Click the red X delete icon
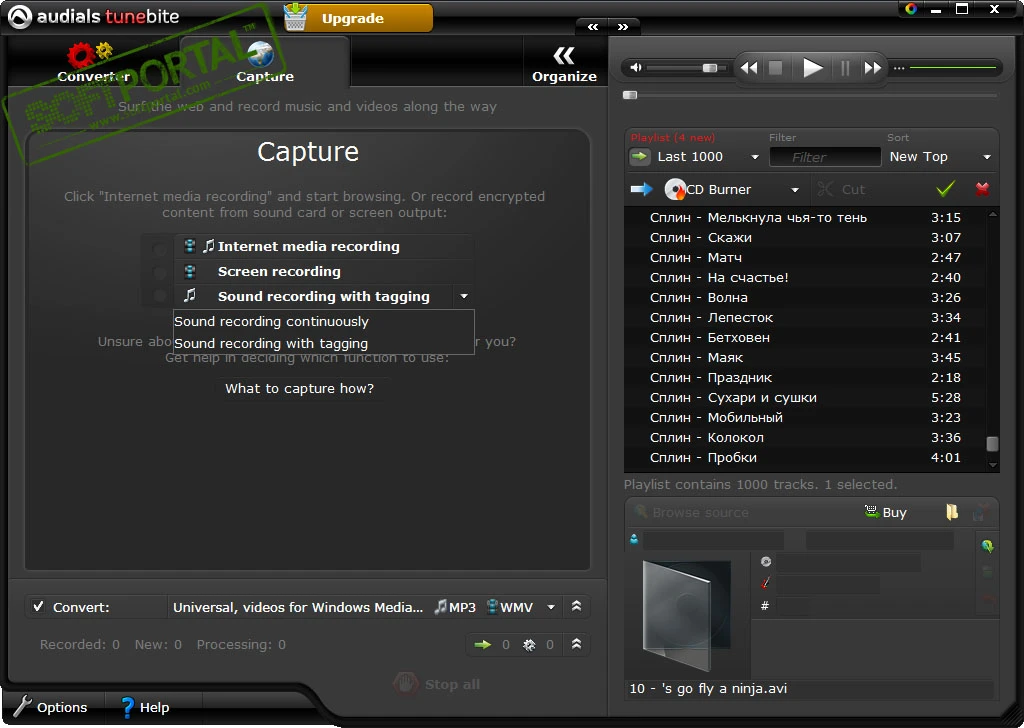The image size is (1024, 728). click(982, 189)
